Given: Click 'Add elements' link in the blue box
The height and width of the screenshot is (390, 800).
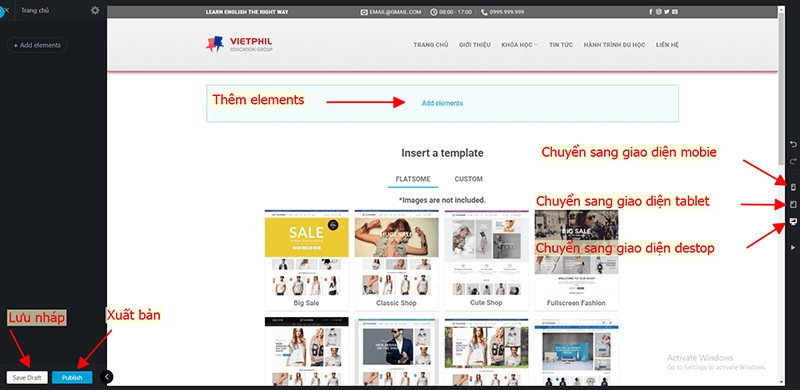Looking at the screenshot, I should click(442, 103).
